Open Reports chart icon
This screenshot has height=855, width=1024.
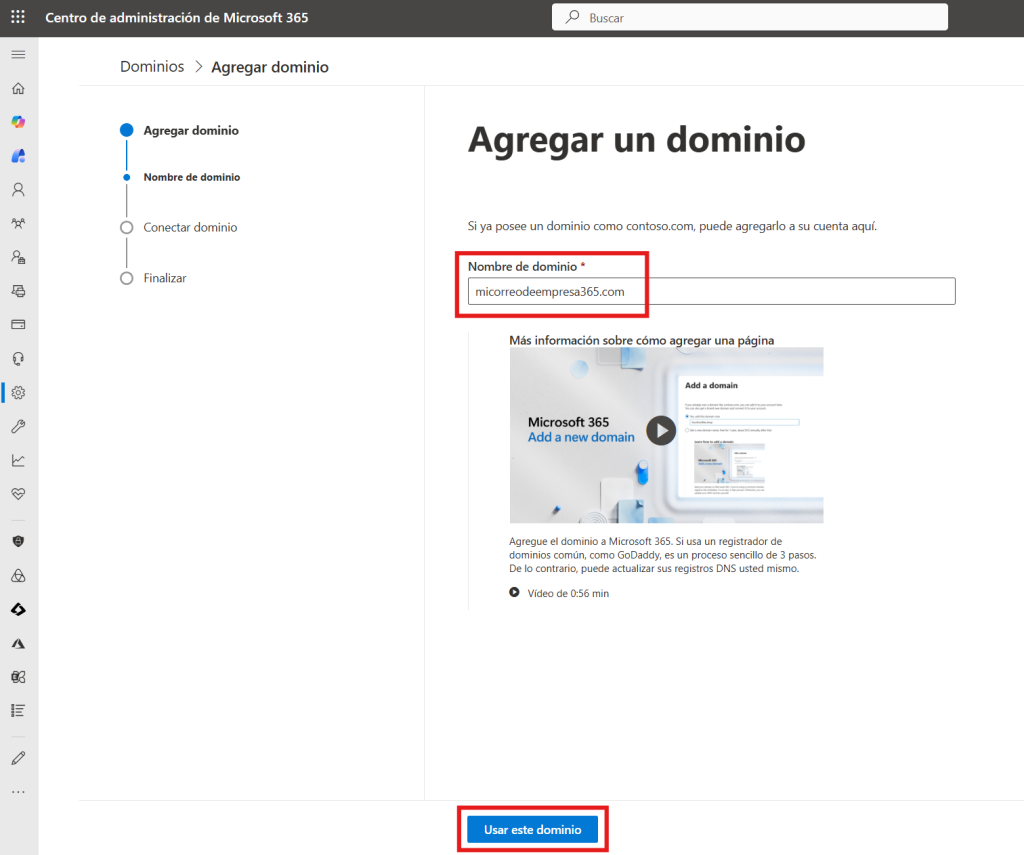click(18, 461)
